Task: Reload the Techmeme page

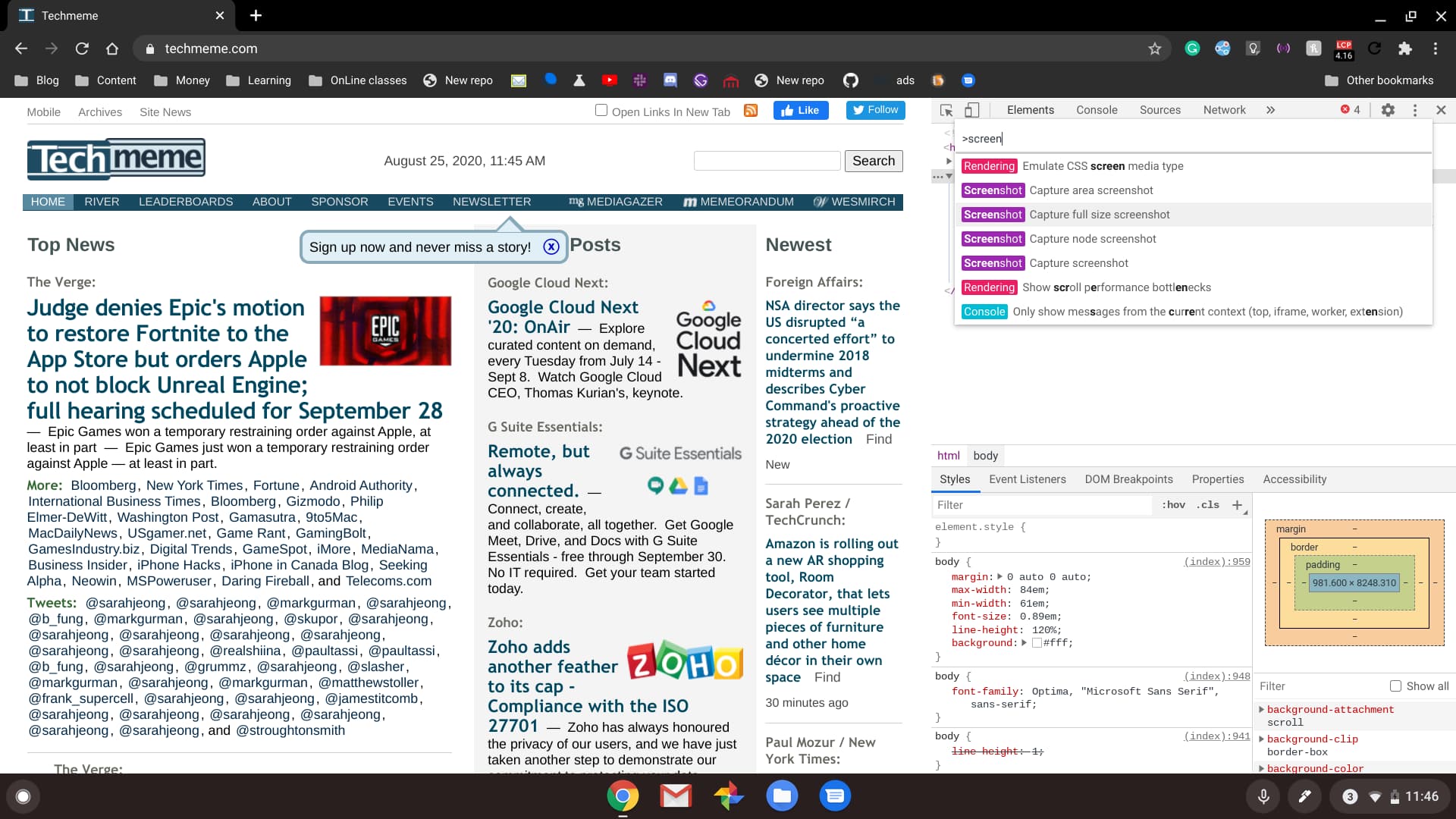Action: click(x=82, y=49)
